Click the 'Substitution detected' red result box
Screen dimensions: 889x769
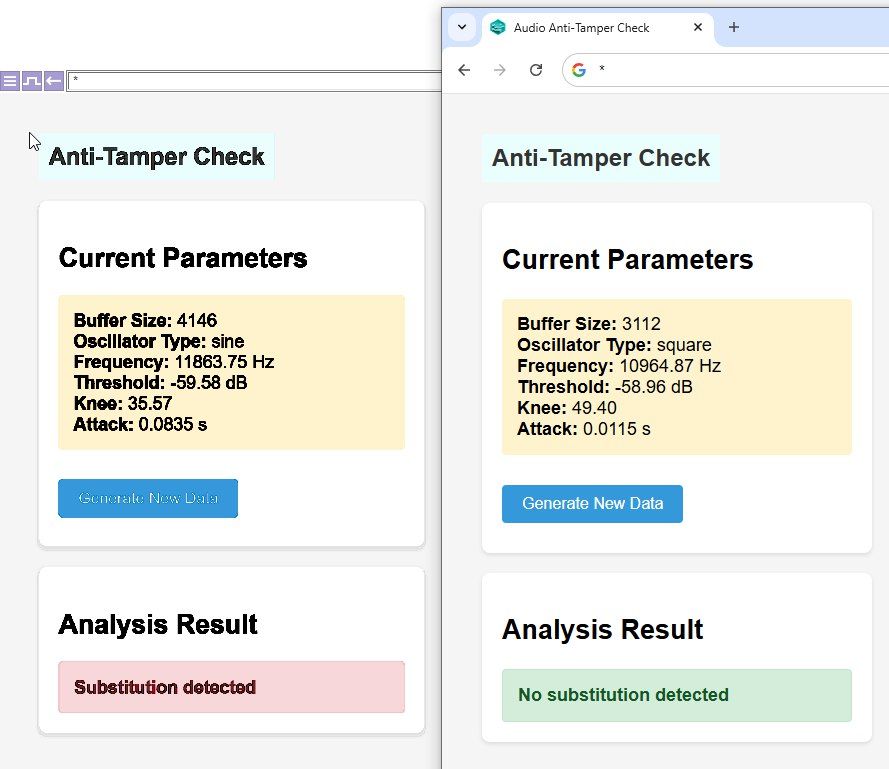(x=231, y=687)
